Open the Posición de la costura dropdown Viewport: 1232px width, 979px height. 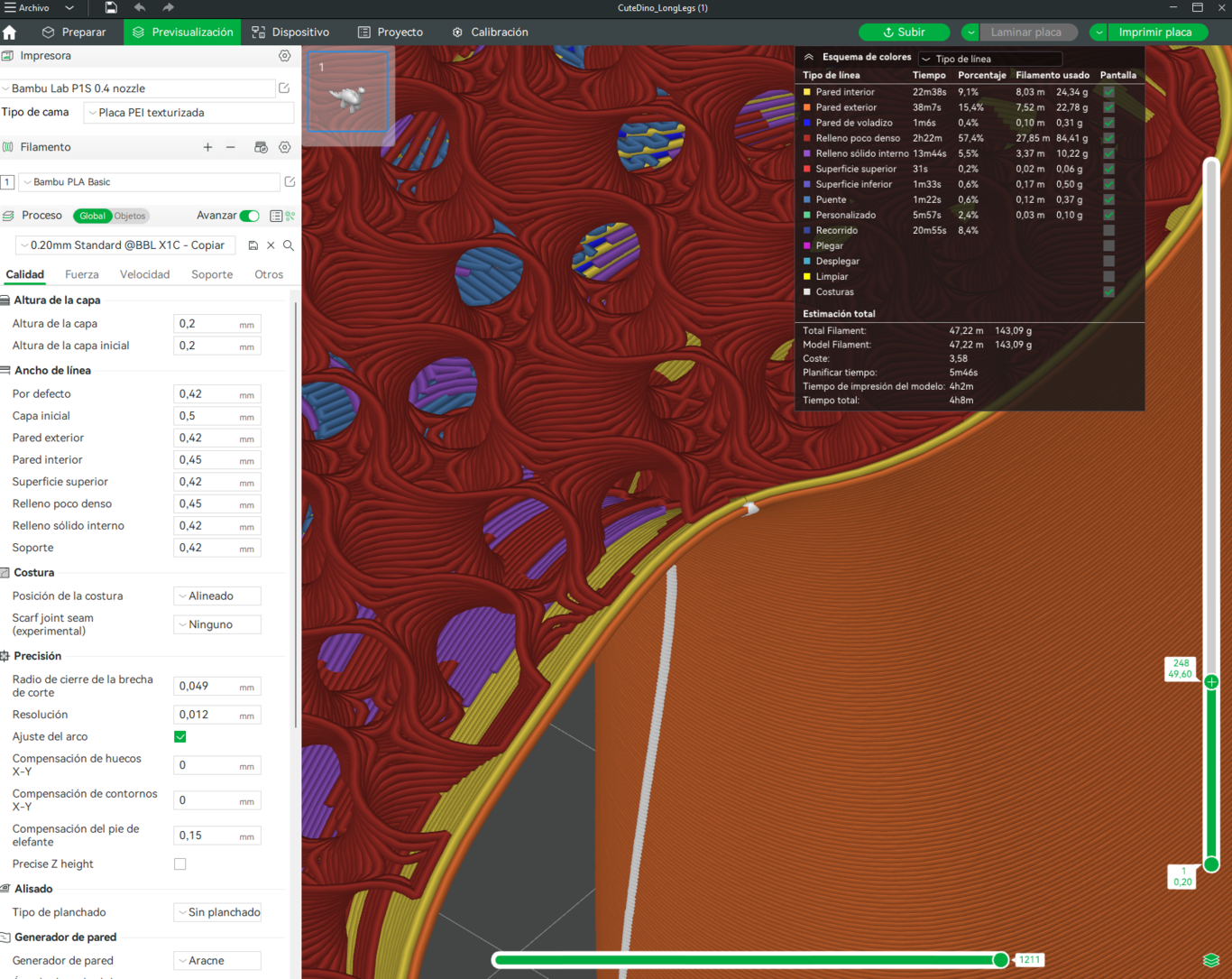point(216,596)
